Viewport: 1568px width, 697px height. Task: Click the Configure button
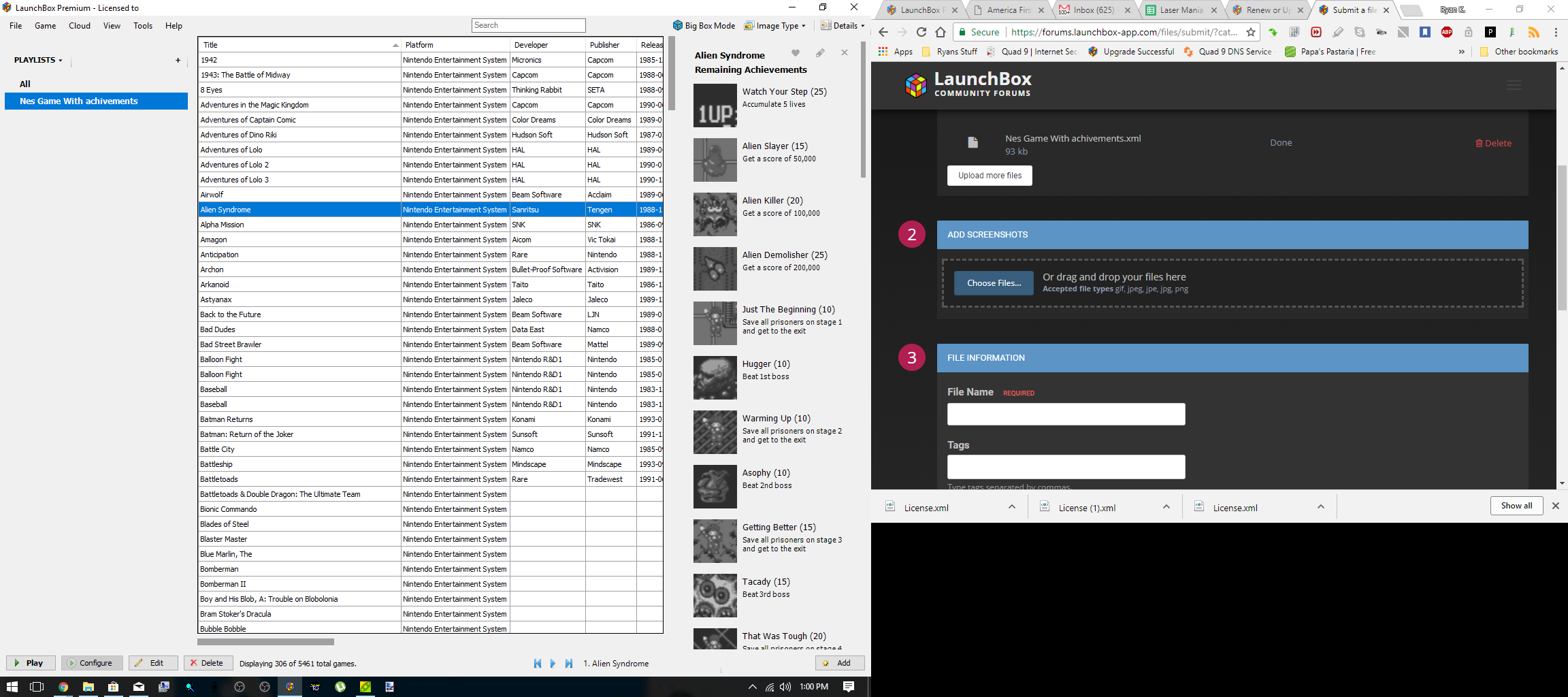coord(92,663)
